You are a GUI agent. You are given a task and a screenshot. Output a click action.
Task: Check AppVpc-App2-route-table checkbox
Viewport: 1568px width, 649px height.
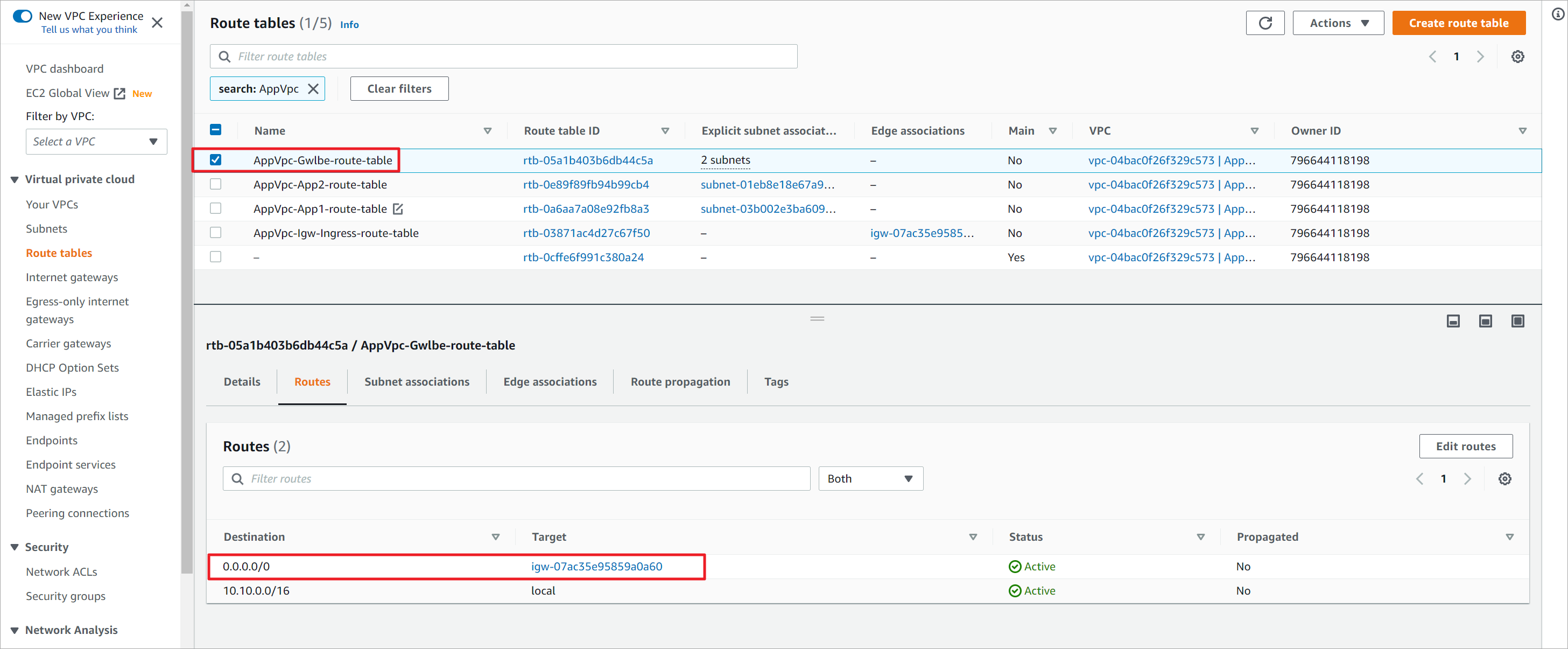click(215, 185)
